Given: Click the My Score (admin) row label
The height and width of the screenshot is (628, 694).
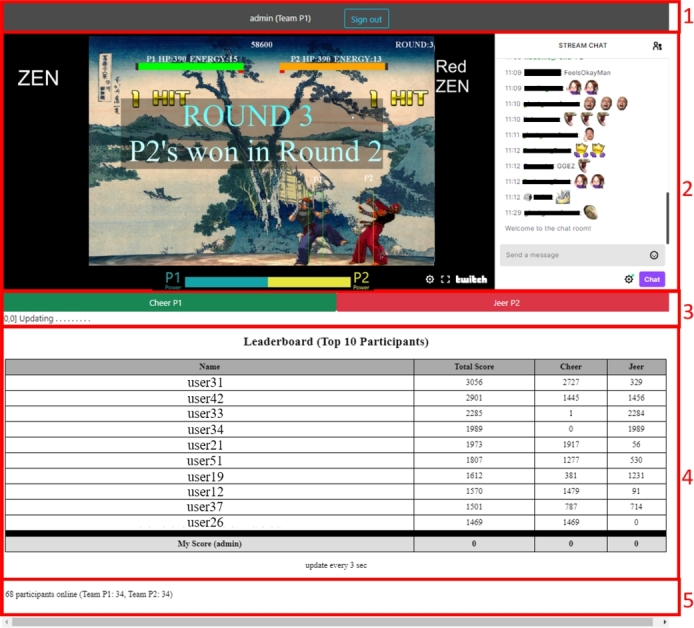Looking at the screenshot, I should 209,543.
